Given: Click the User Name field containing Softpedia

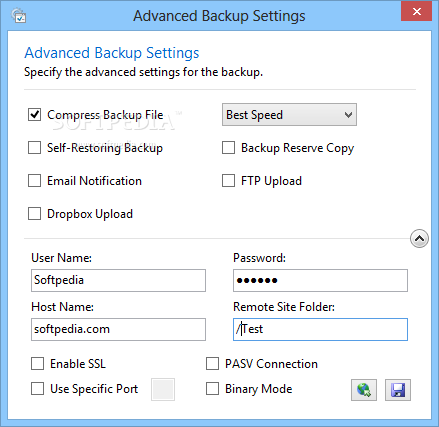Looking at the screenshot, I should click(118, 280).
